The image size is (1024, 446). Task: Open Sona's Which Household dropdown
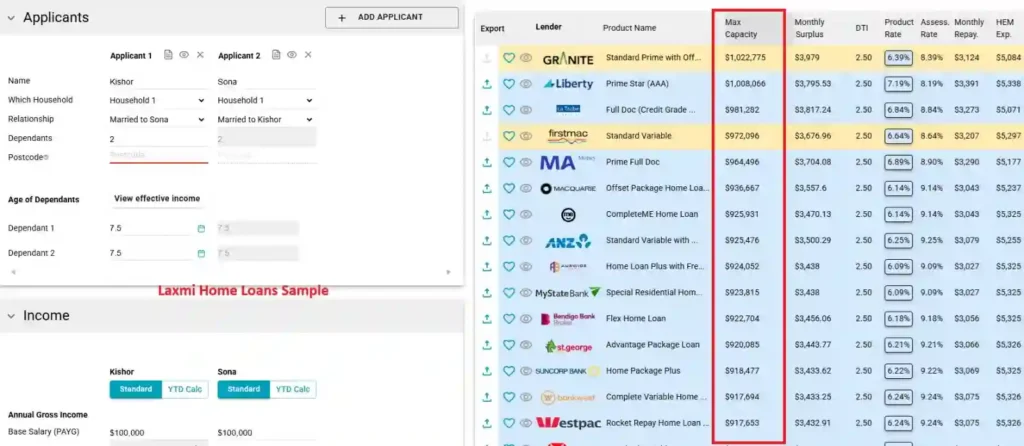(x=266, y=101)
